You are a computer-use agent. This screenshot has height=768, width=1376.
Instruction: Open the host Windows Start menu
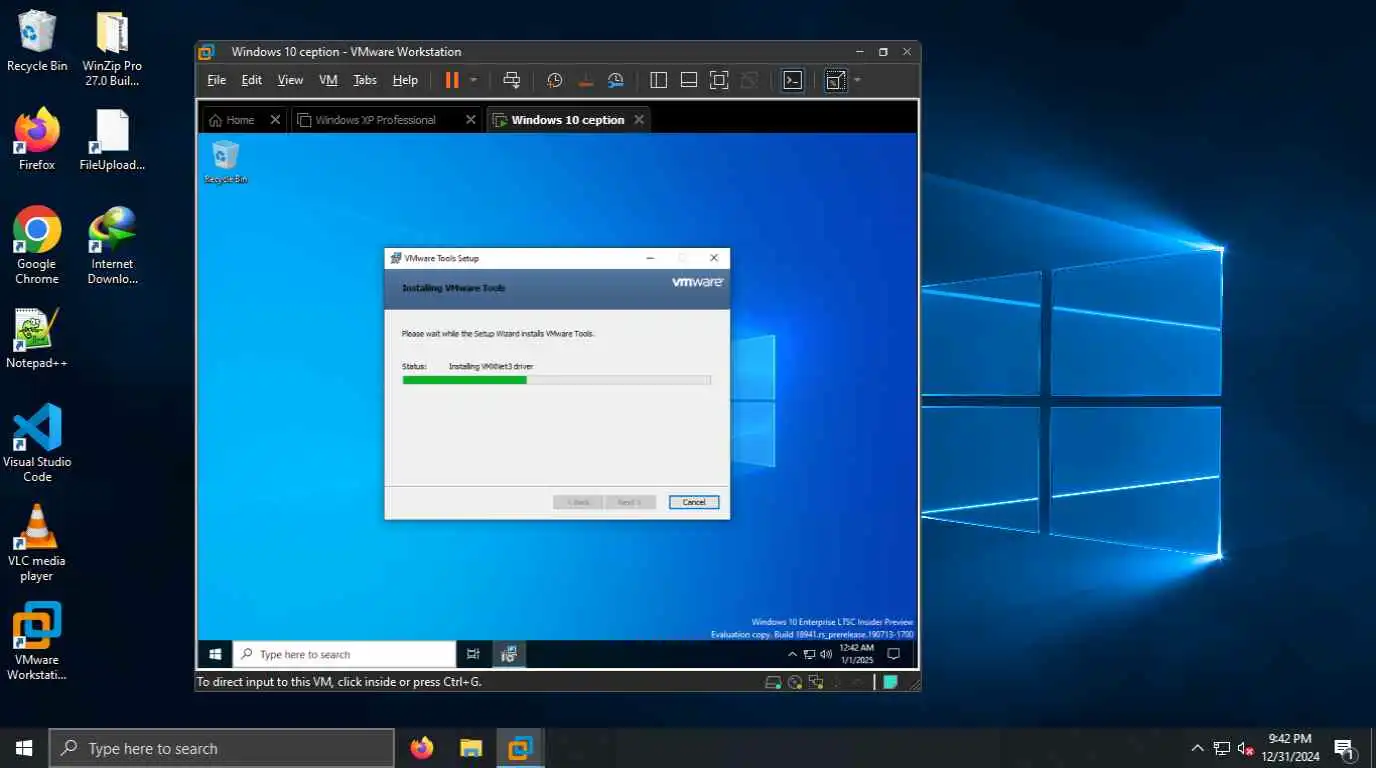[24, 748]
